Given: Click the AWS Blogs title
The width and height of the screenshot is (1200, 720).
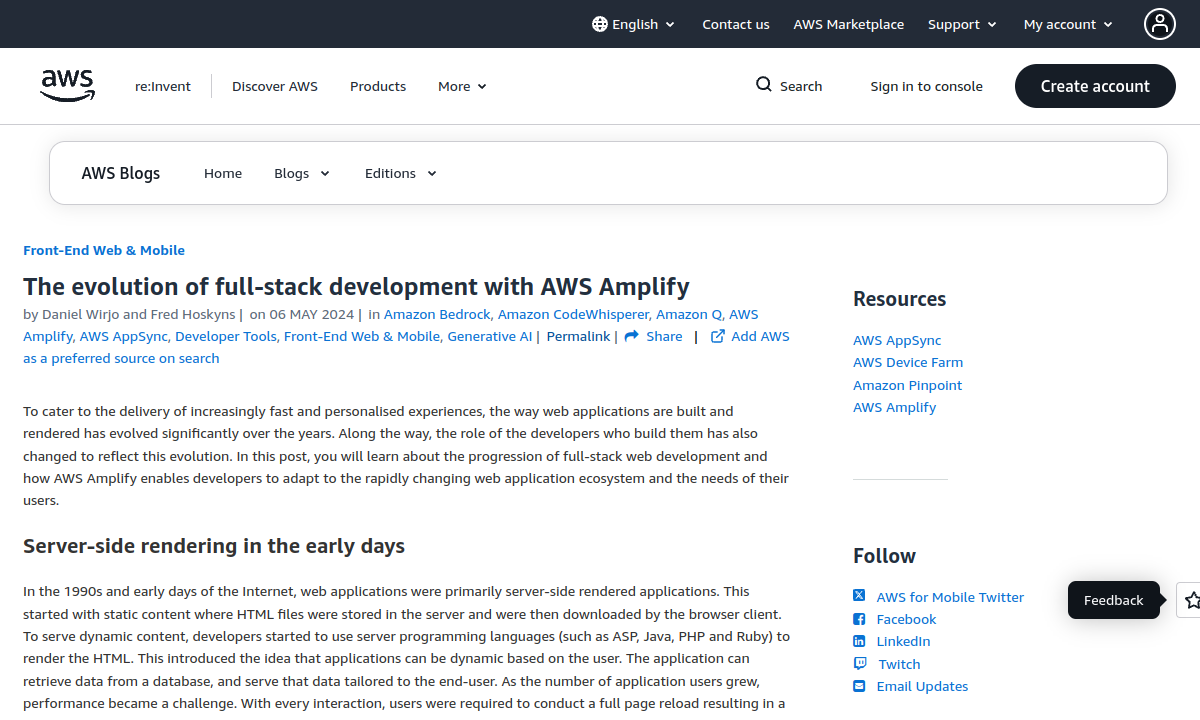Looking at the screenshot, I should coord(121,173).
